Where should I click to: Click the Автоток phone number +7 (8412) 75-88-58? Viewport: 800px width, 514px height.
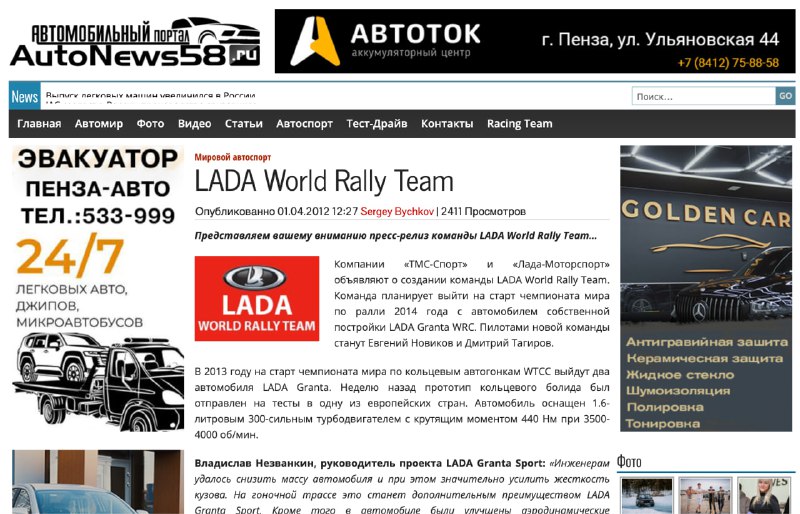point(728,63)
